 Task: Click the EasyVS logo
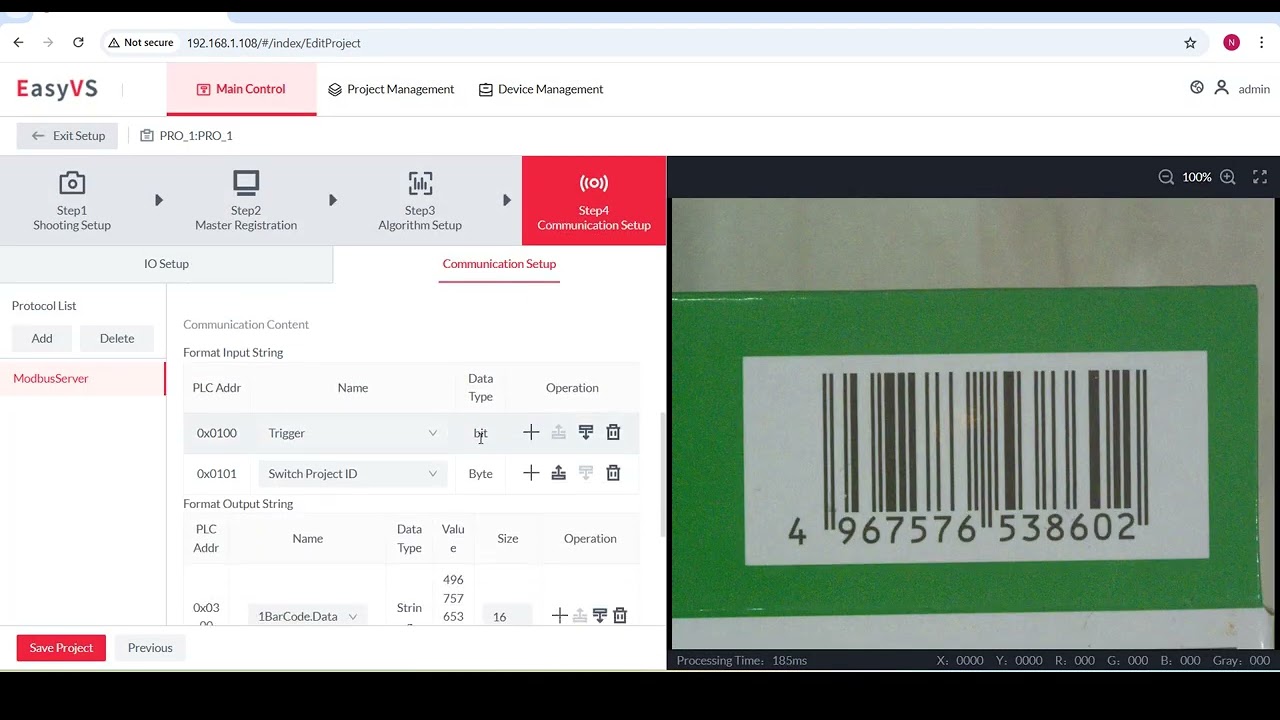pyautogui.click(x=57, y=89)
